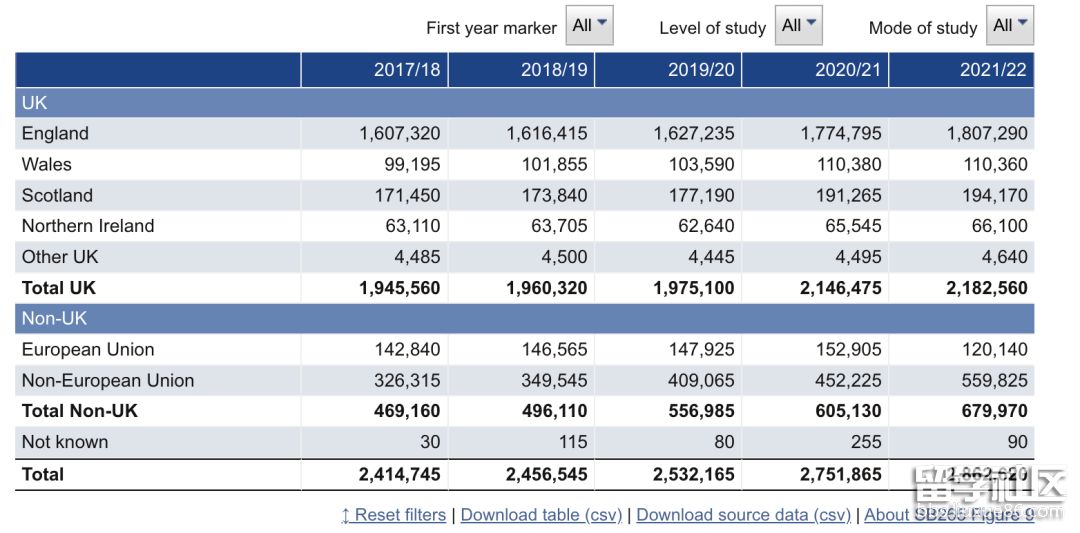Click the Total Non-UK row label
The width and height of the screenshot is (1080, 533).
[x=80, y=411]
